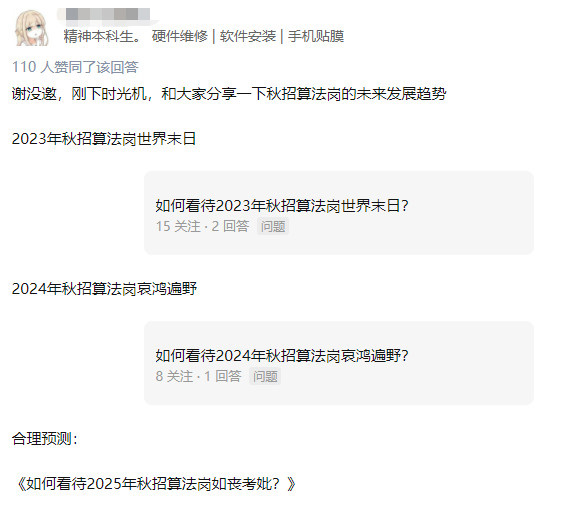Open question card 如何看待2024年秋招算法岗哀鸿遍野?

(339, 363)
